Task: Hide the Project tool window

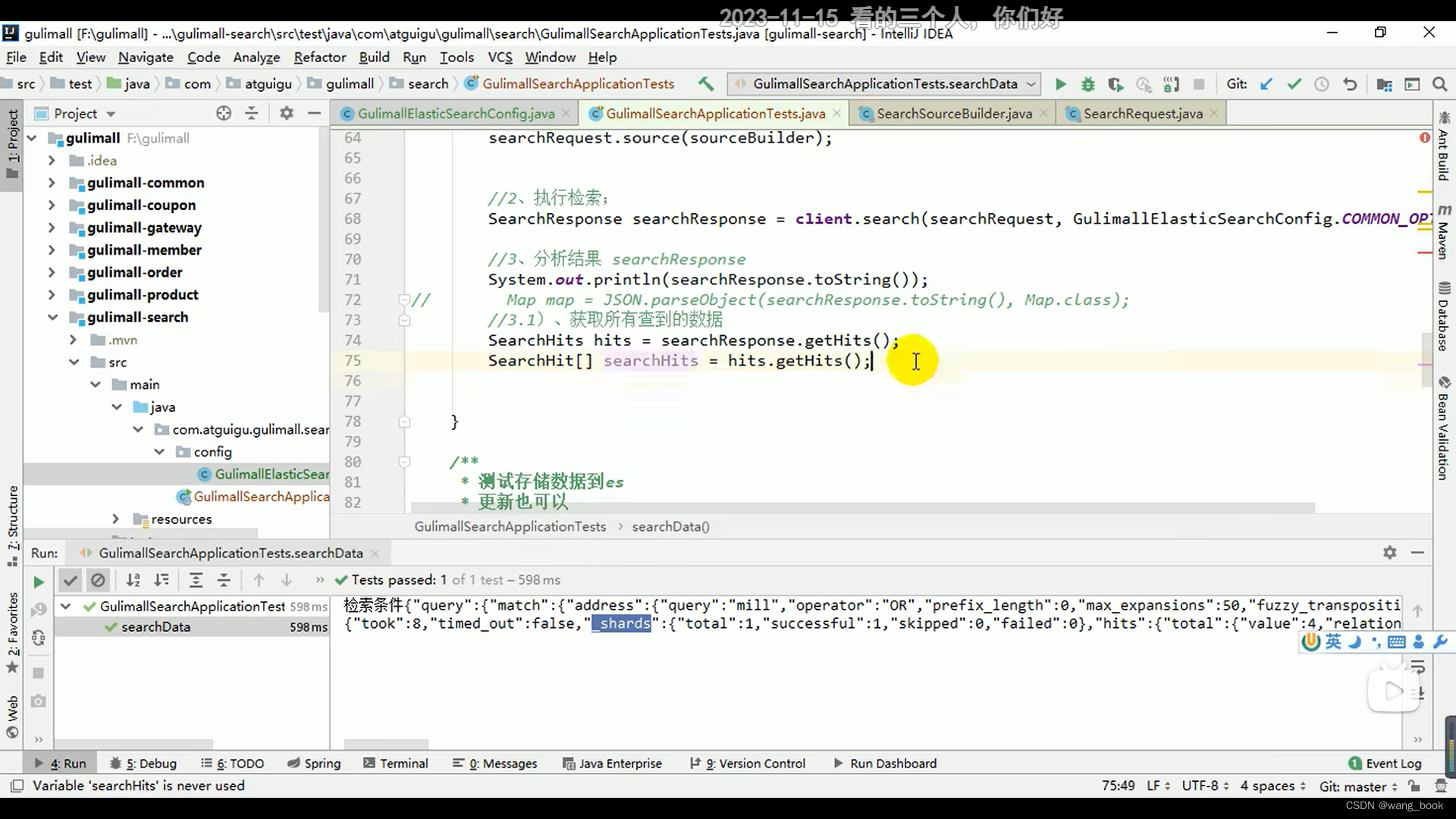Action: click(314, 114)
